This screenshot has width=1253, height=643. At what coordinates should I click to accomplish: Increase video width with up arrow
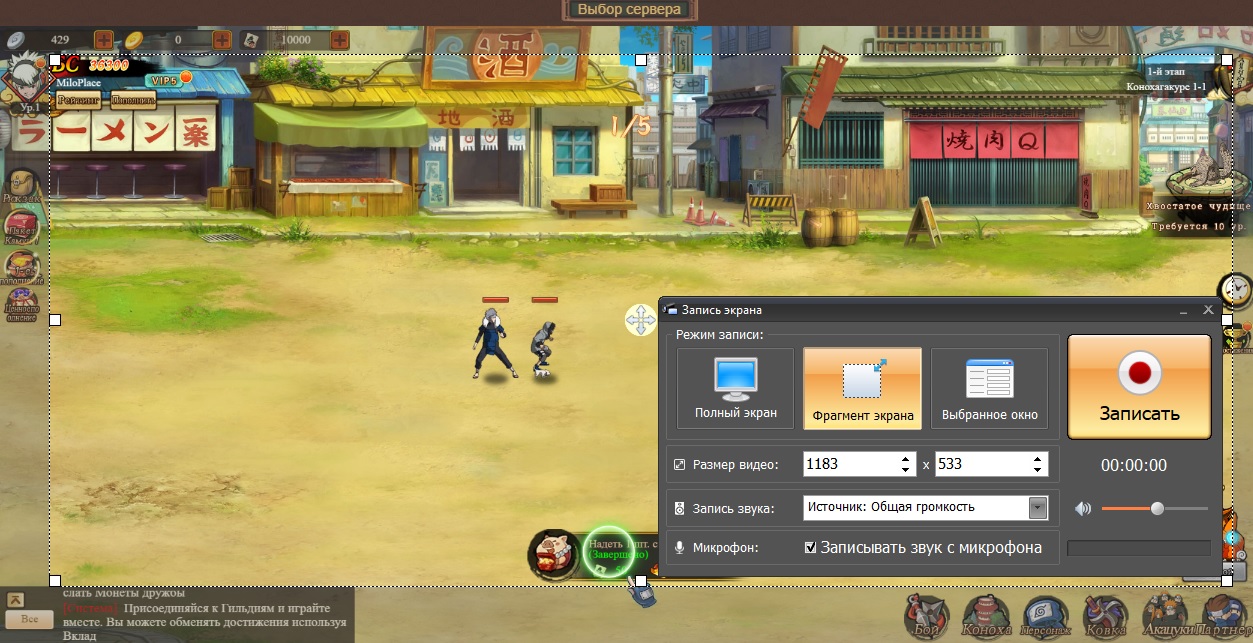(x=906, y=458)
